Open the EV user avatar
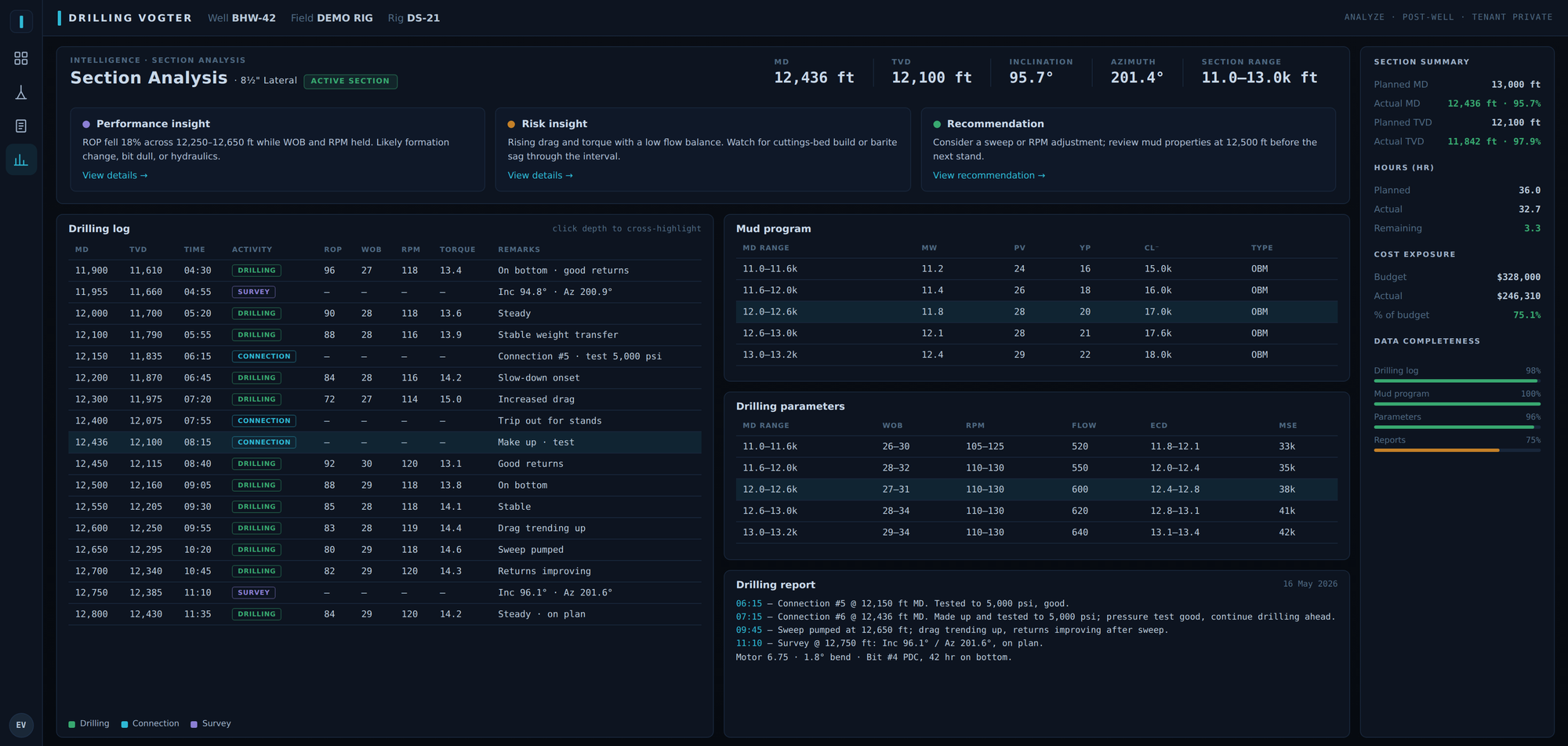The image size is (1568, 746). (21, 725)
